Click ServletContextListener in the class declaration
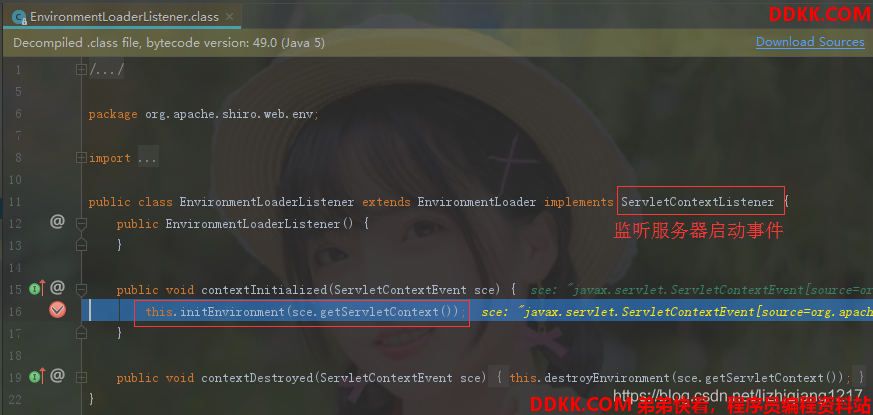Image resolution: width=873 pixels, height=415 pixels. pos(698,202)
